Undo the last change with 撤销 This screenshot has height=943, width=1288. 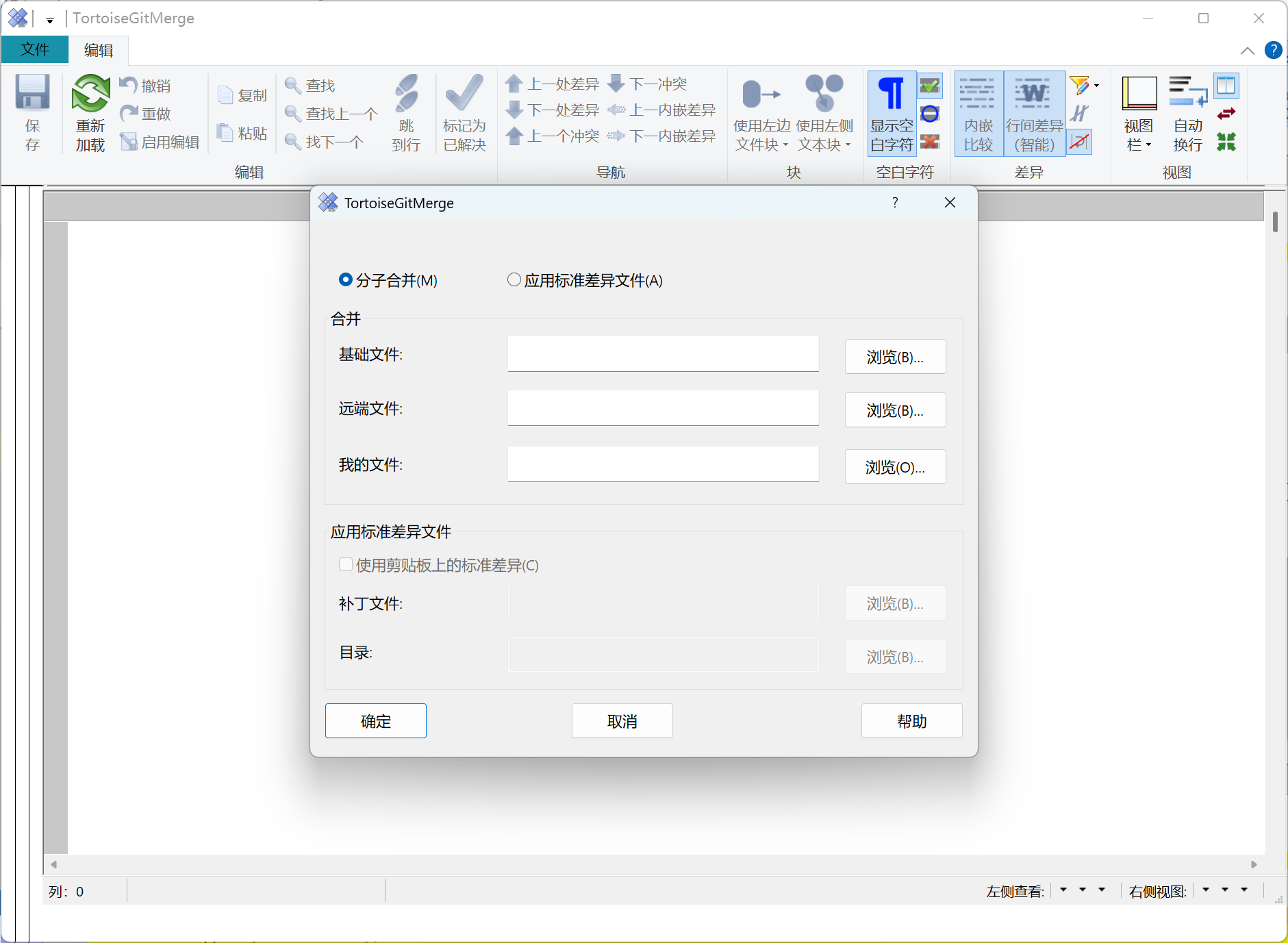(x=145, y=86)
